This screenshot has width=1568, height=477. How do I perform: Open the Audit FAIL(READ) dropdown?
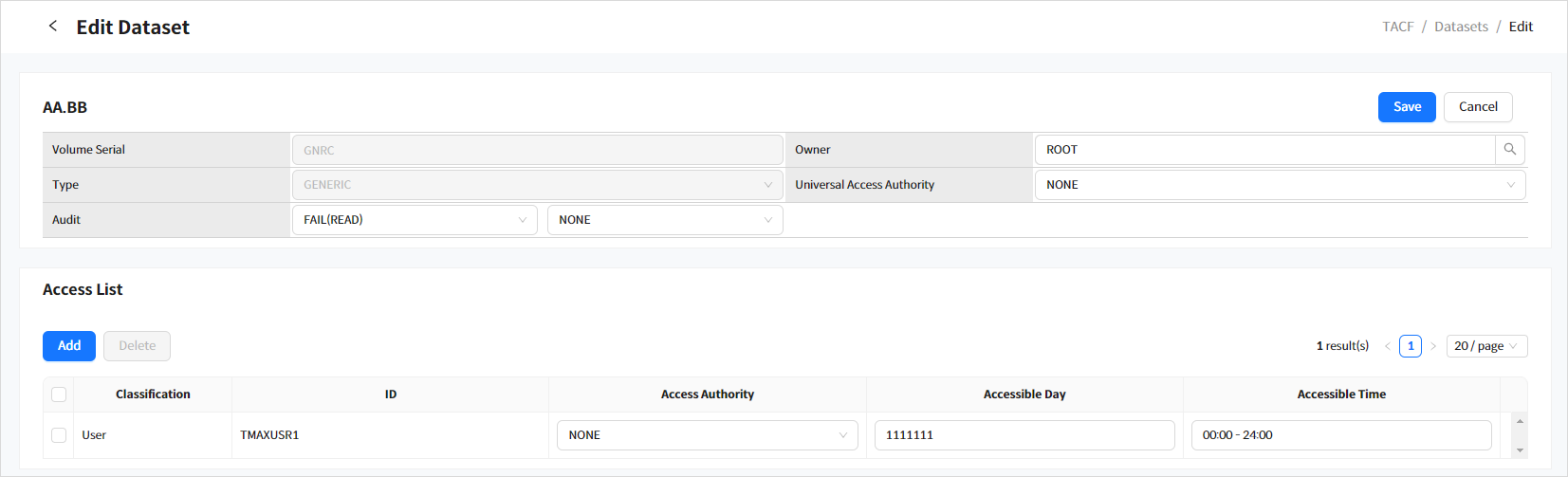[x=415, y=220]
